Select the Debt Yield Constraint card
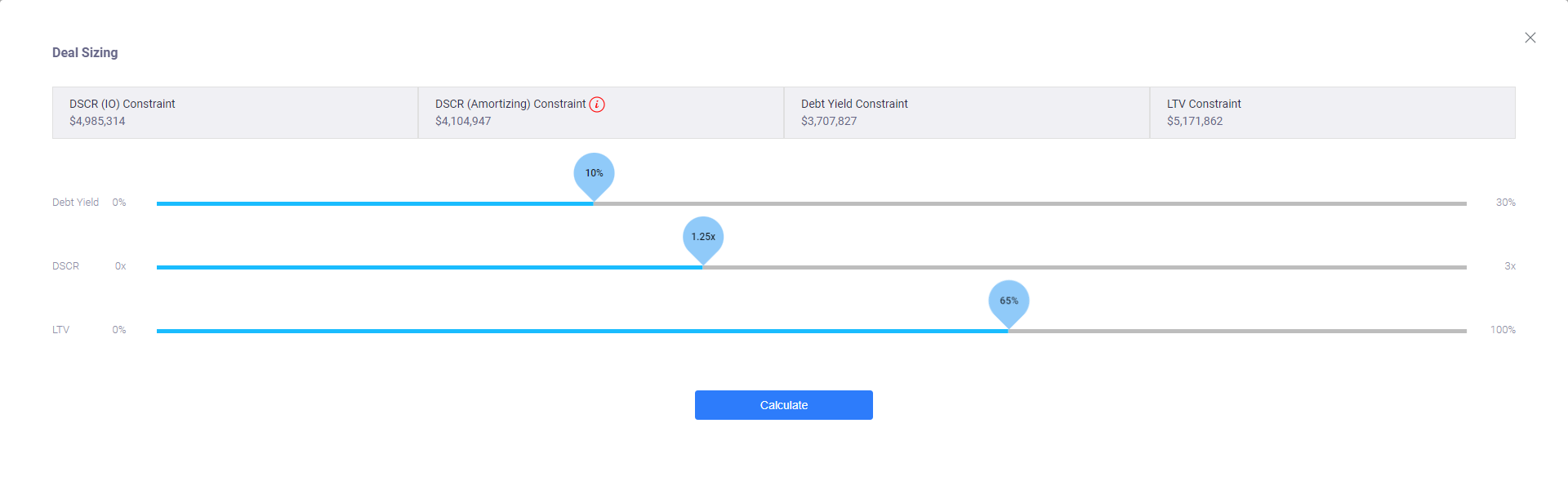 coord(967,113)
